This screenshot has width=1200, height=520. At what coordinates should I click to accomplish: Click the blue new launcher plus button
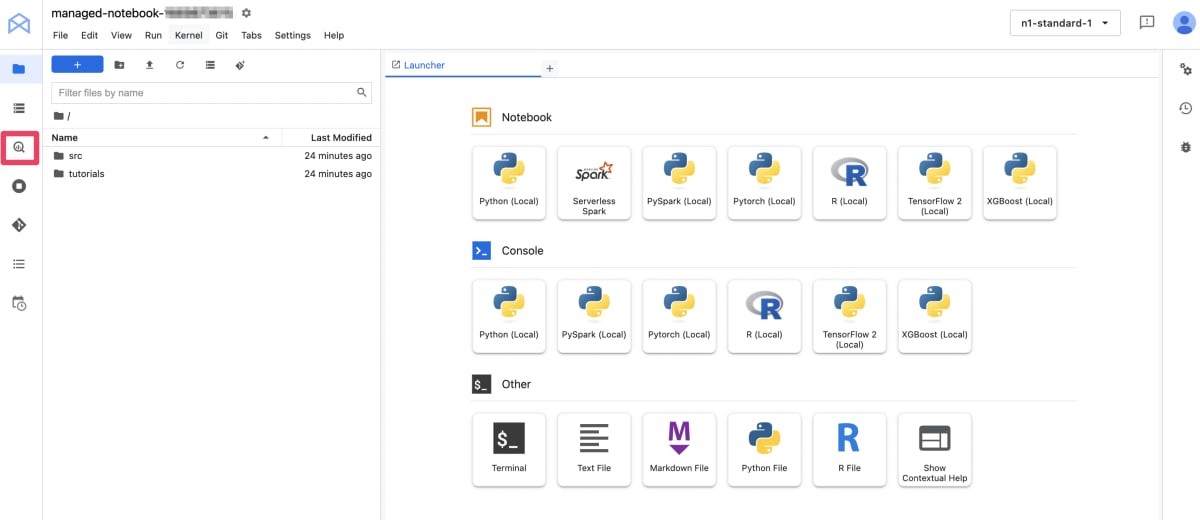[77, 65]
